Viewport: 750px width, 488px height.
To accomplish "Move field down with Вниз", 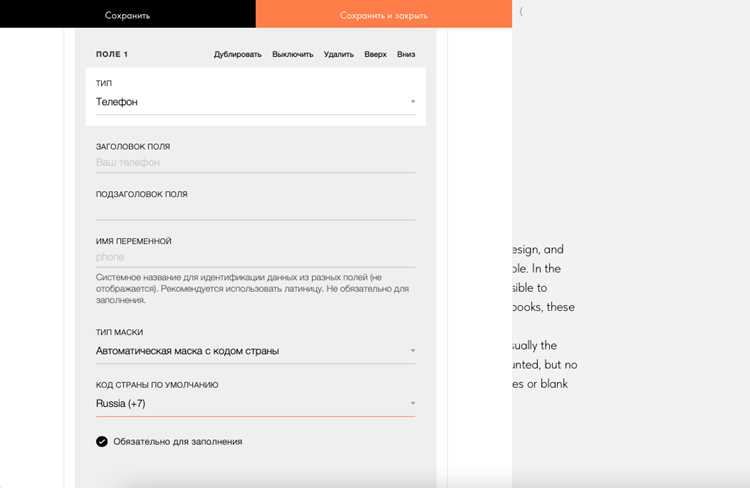I will (x=406, y=55).
